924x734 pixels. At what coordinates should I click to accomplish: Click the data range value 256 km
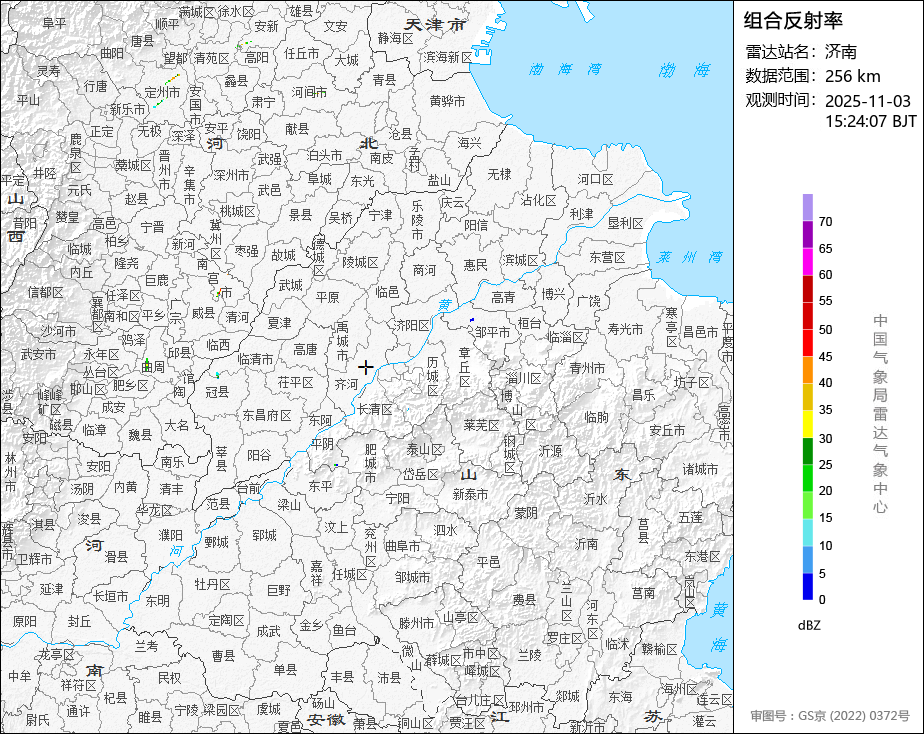click(853, 76)
